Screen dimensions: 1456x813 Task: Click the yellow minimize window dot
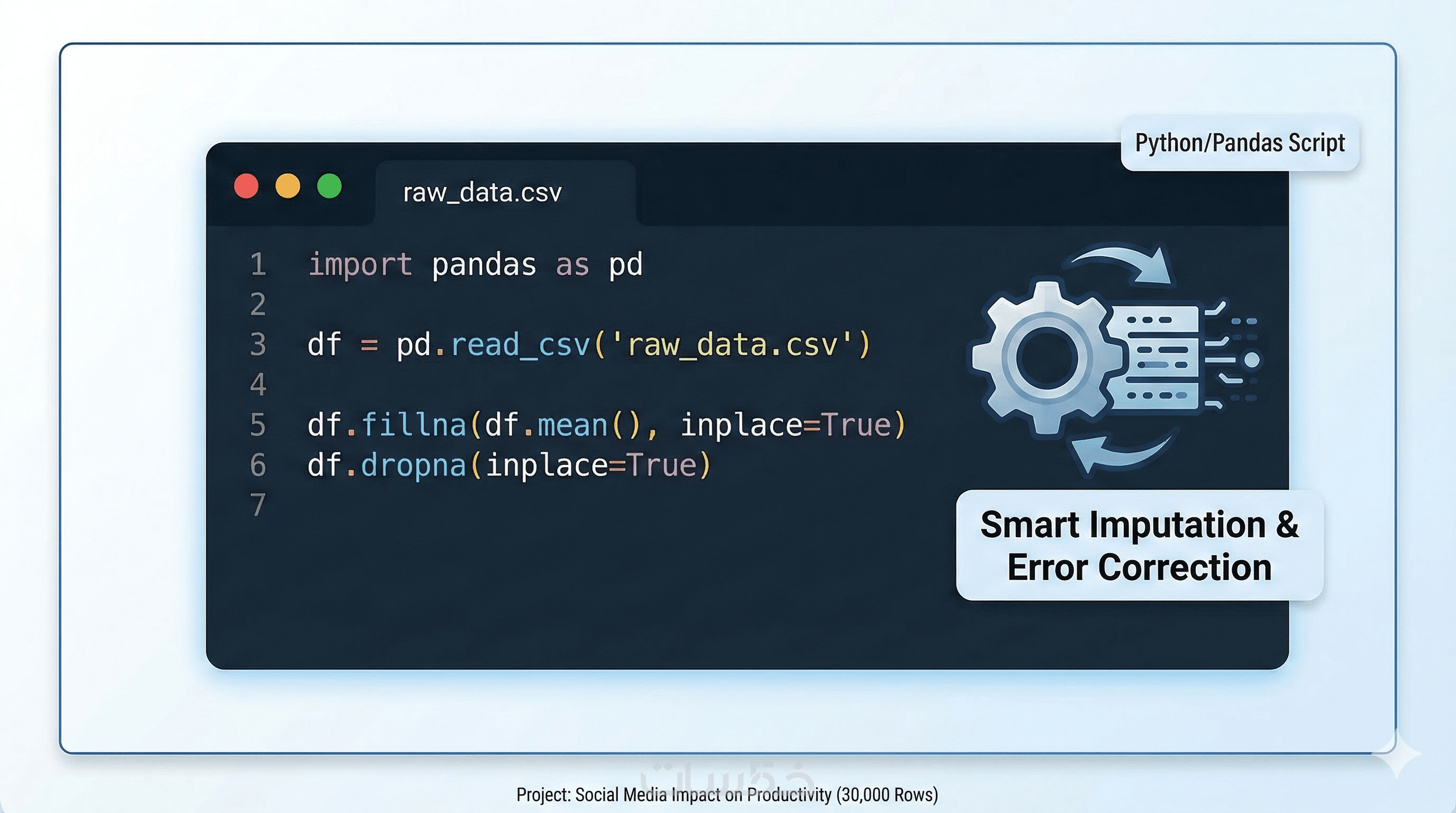[x=288, y=186]
